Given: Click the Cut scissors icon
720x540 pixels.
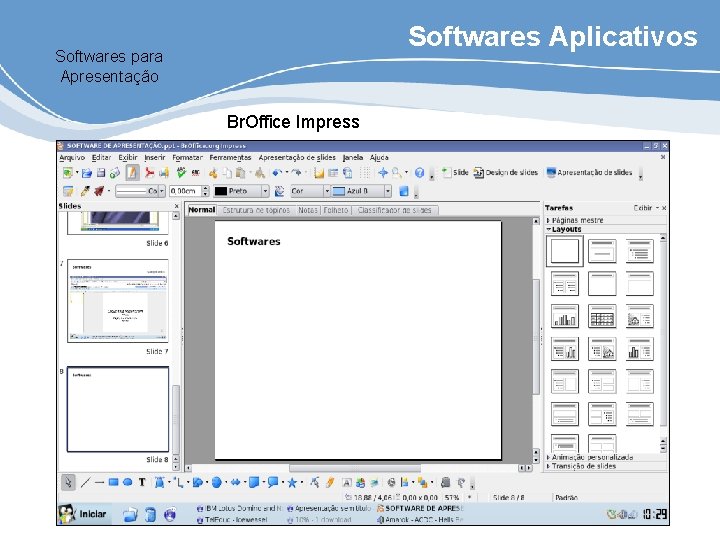Looking at the screenshot, I should (213, 173).
